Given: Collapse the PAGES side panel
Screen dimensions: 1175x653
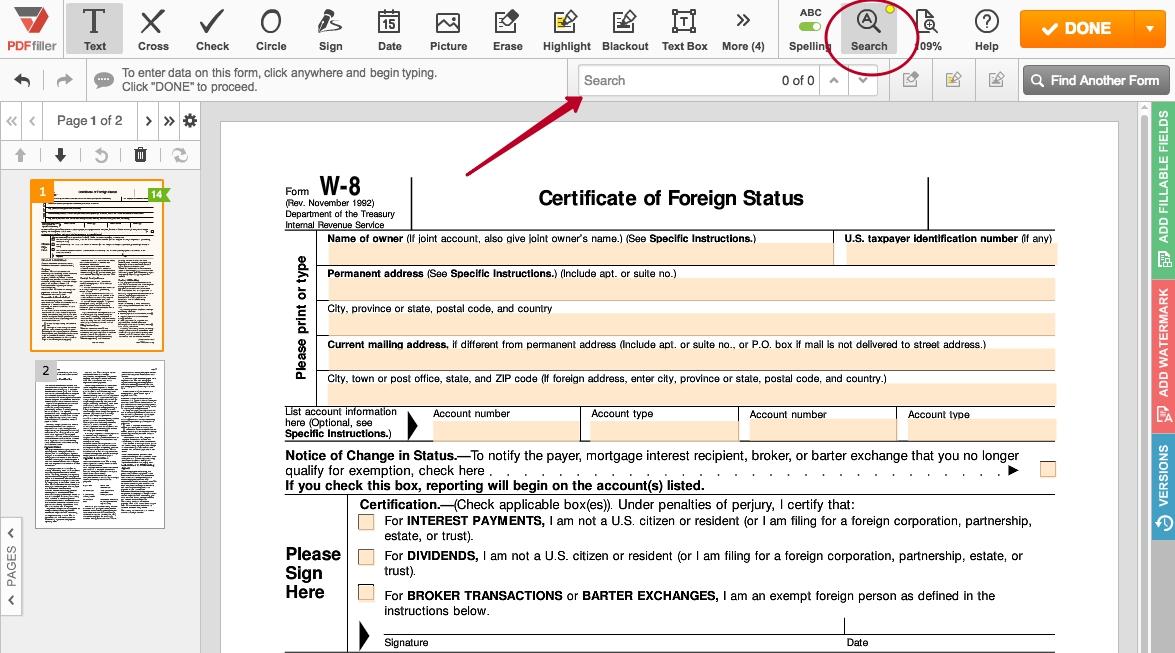Looking at the screenshot, I should coord(10,566).
